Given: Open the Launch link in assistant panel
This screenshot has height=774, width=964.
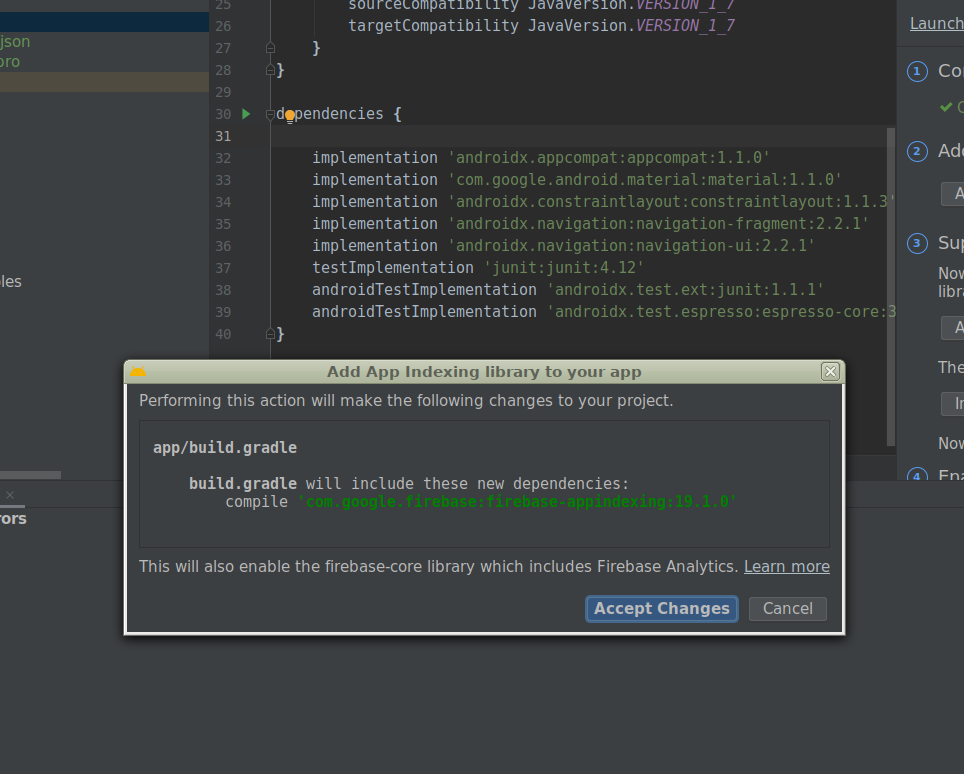Looking at the screenshot, I should [936, 24].
